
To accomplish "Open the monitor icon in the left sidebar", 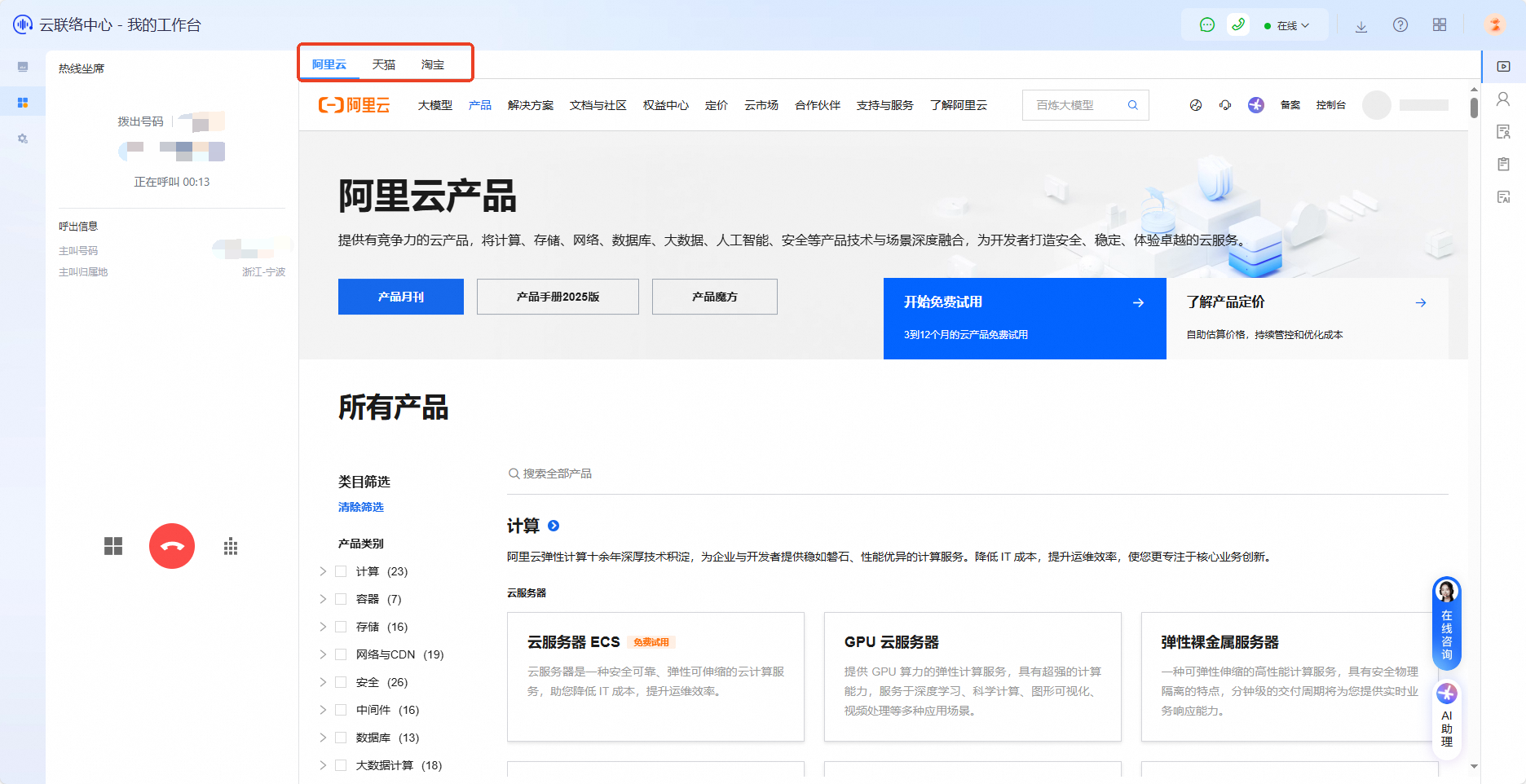I will tap(23, 67).
